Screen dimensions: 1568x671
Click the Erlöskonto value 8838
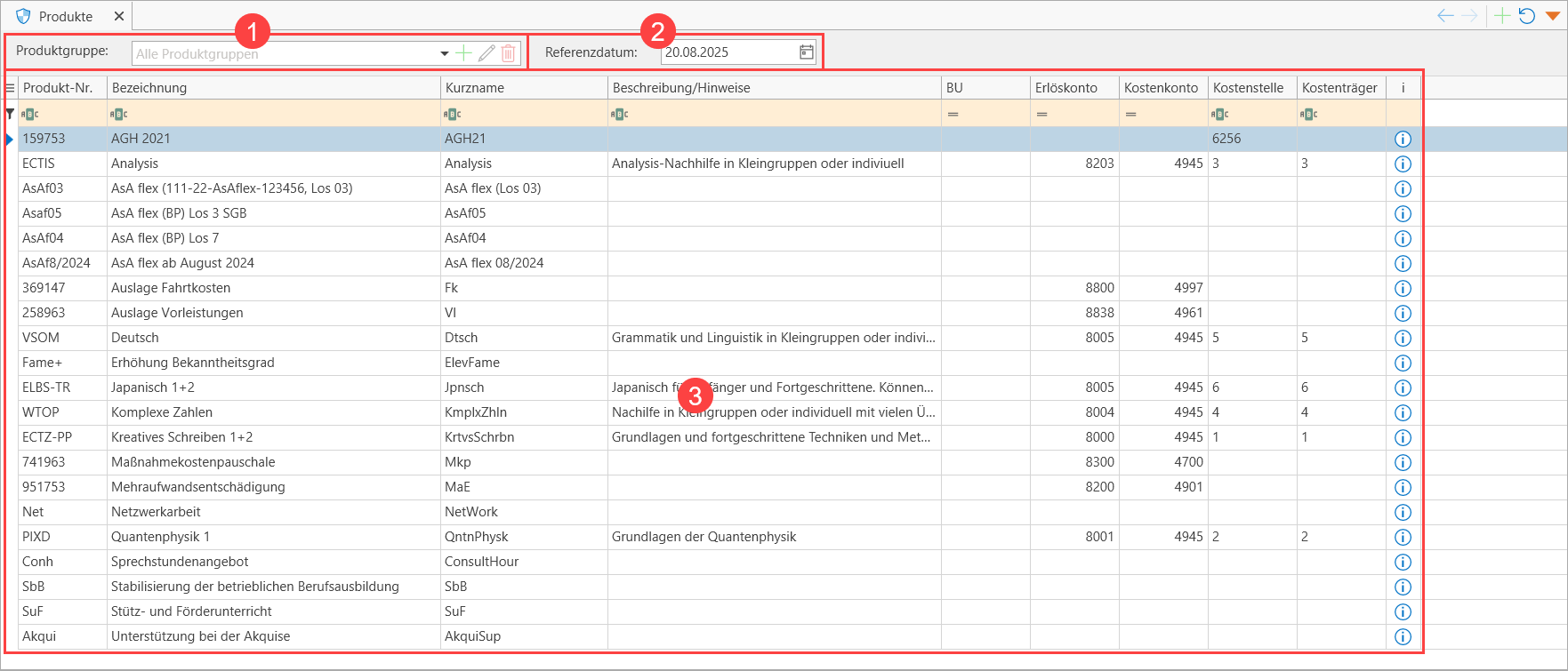pos(1100,313)
